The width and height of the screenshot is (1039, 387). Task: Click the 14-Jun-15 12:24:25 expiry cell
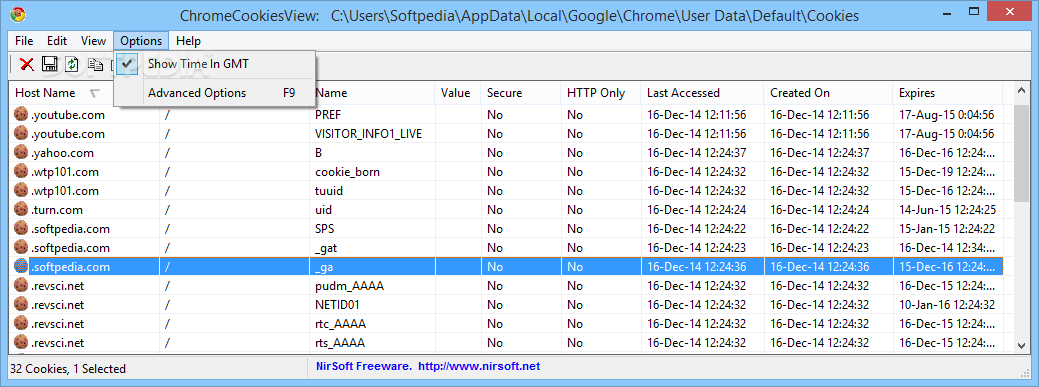coord(947,210)
